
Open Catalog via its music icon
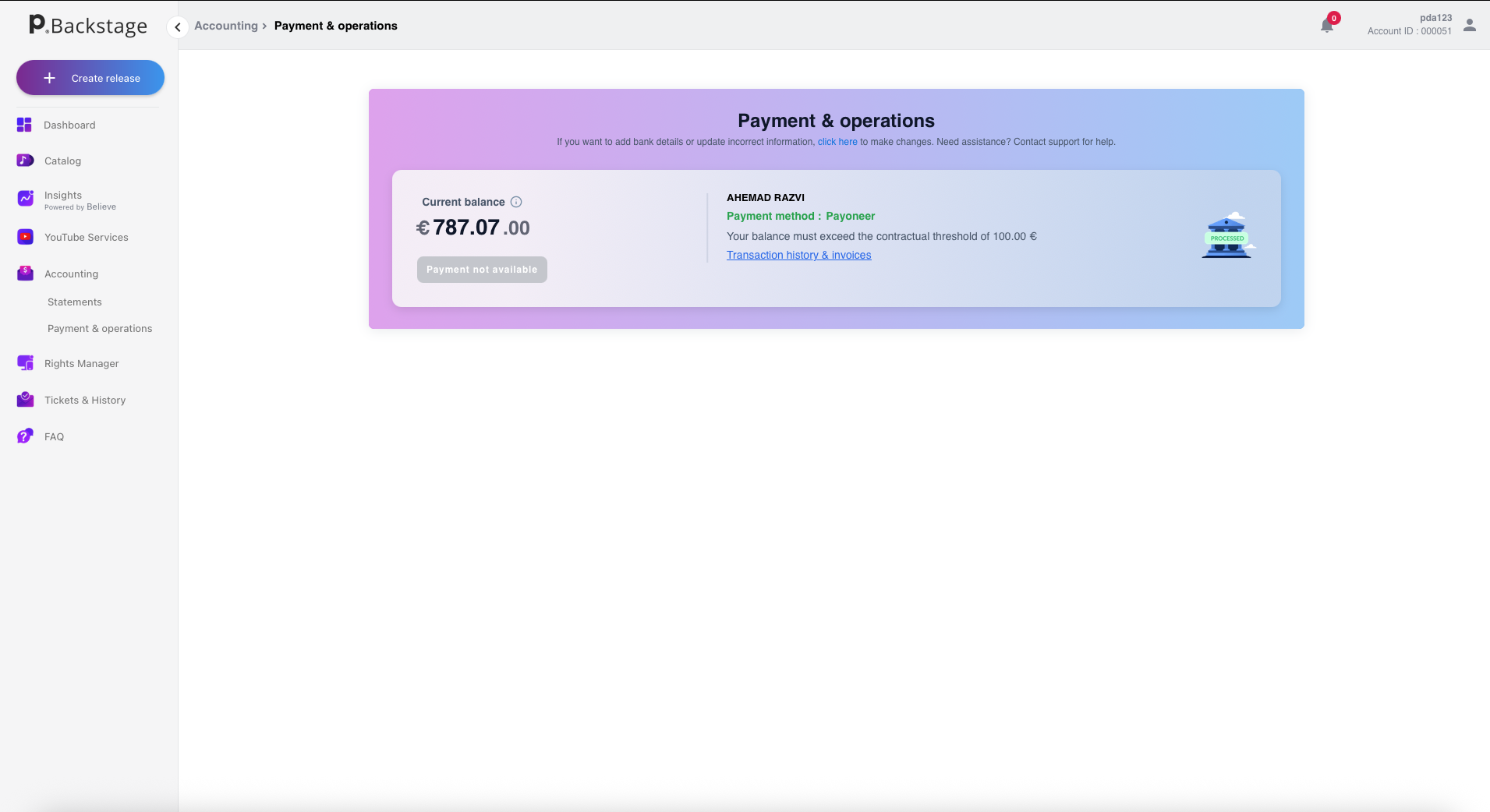point(25,161)
